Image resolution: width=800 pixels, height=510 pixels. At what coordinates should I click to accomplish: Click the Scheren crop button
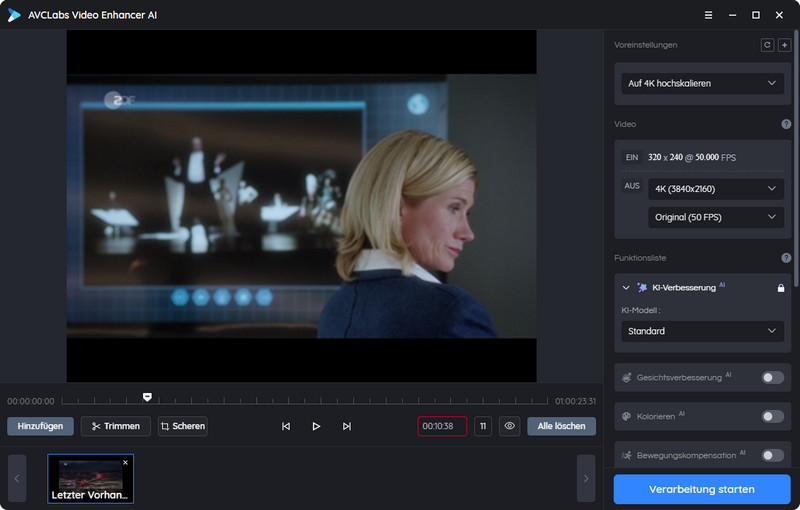click(x=183, y=426)
